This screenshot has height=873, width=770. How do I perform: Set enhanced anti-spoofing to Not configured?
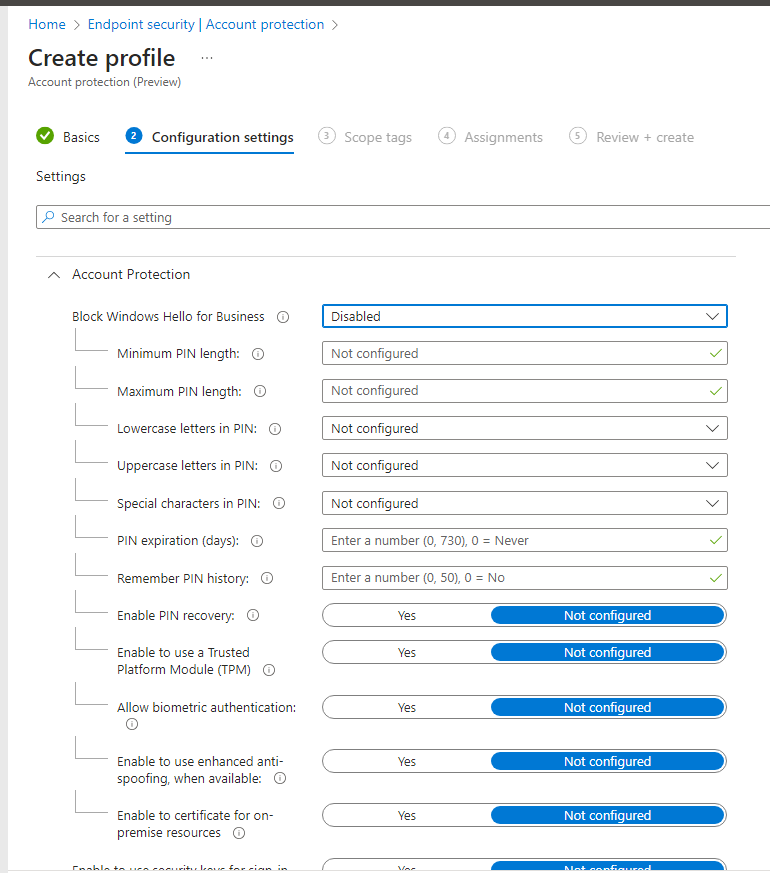[607, 761]
